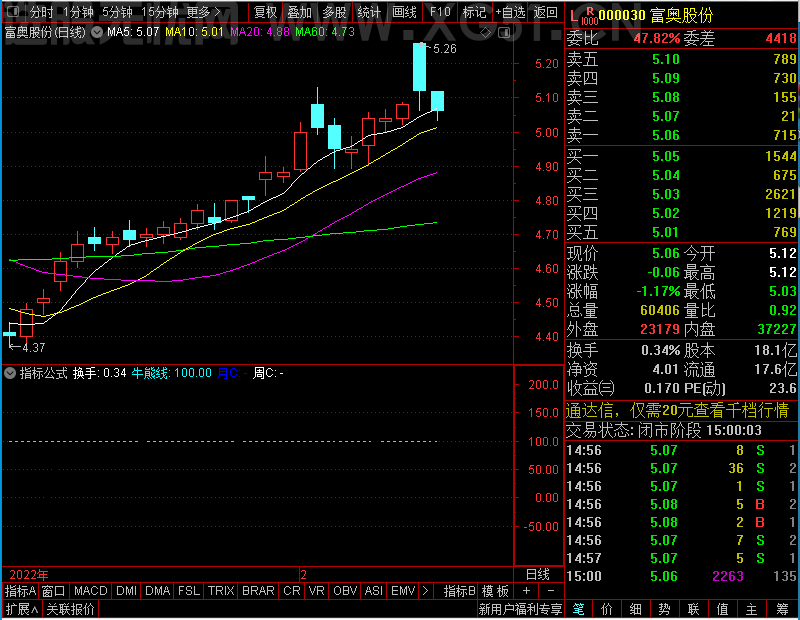Select the MACD indicator
This screenshot has width=800, height=620.
pos(91,591)
